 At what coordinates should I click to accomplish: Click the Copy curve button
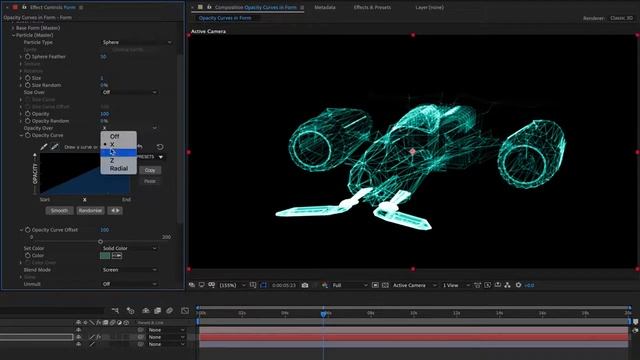point(150,170)
